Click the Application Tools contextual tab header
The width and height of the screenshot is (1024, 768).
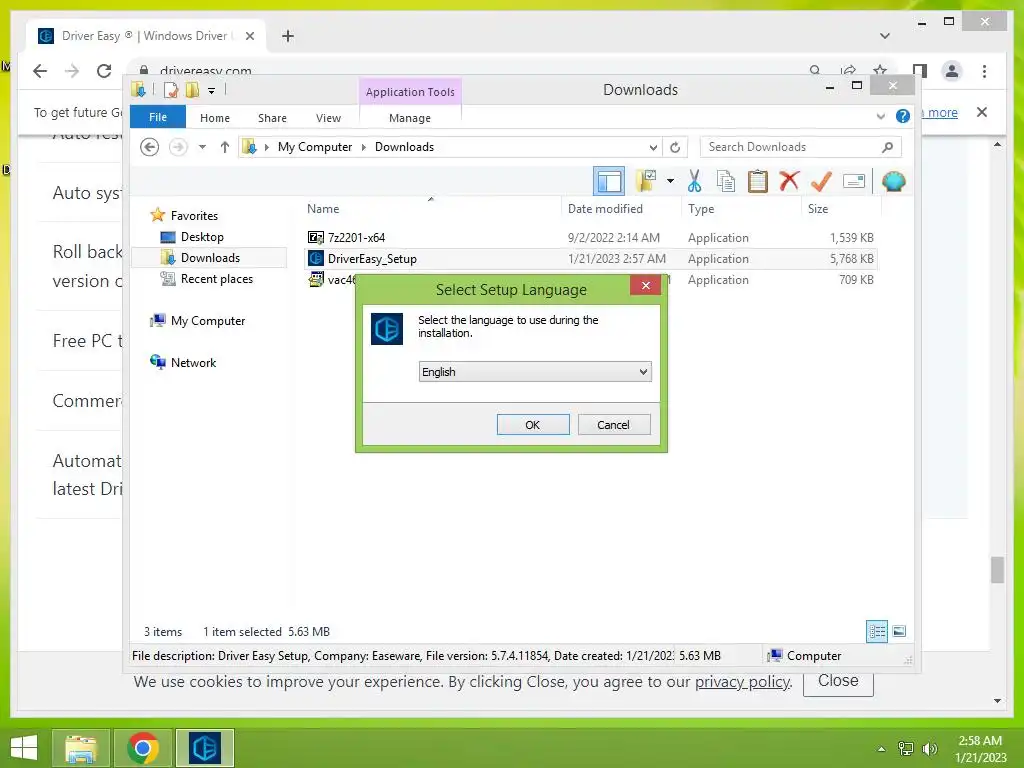coord(410,92)
